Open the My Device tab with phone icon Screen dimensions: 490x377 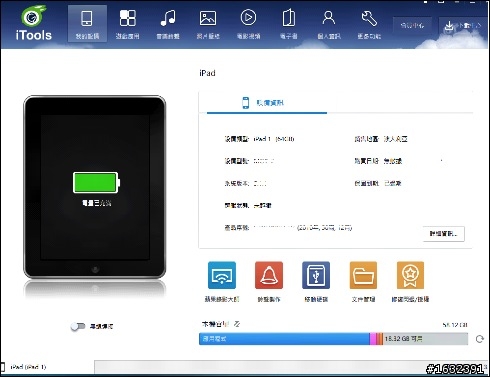(87, 24)
